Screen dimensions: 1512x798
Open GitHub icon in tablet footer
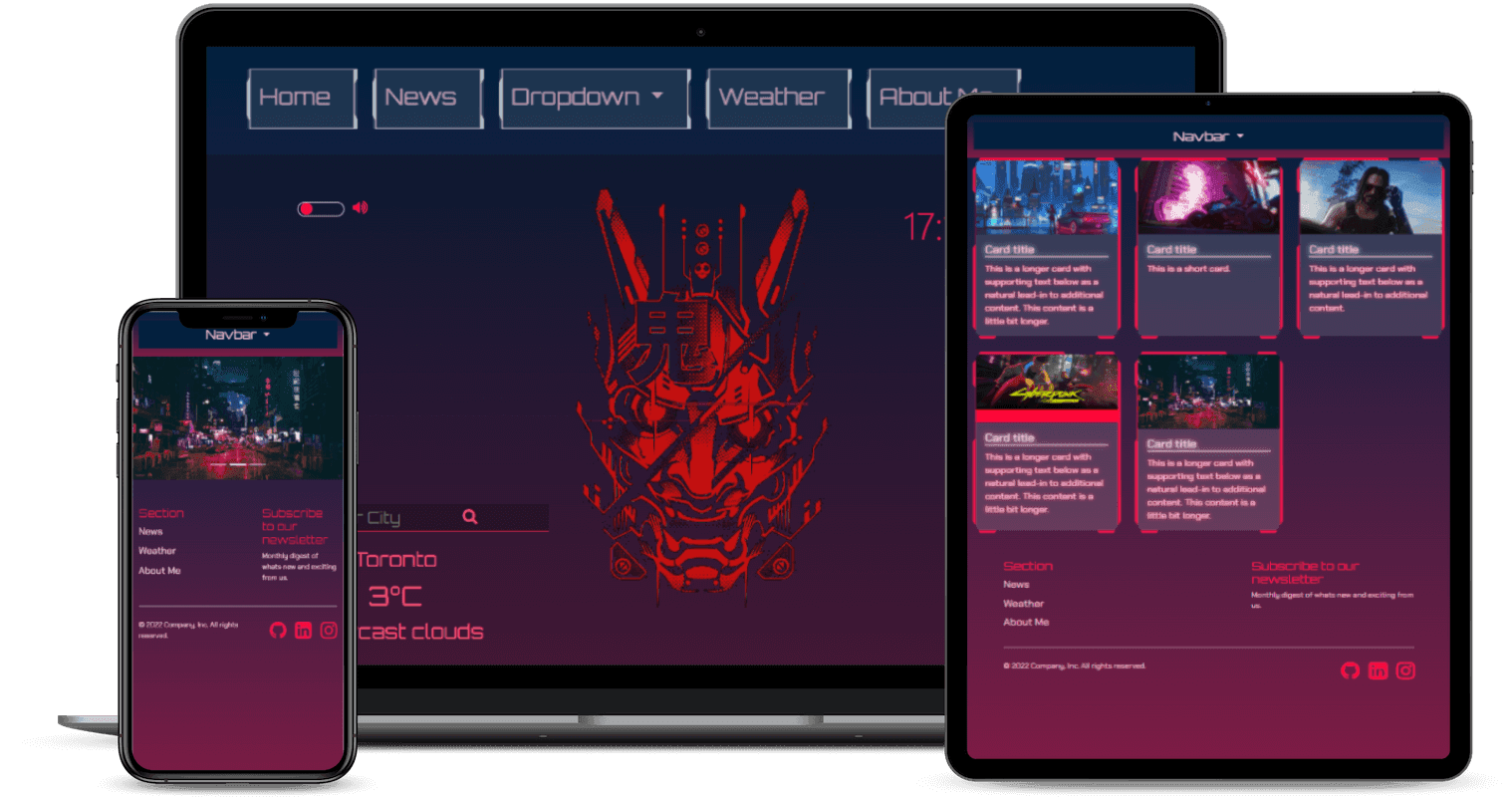[1350, 670]
